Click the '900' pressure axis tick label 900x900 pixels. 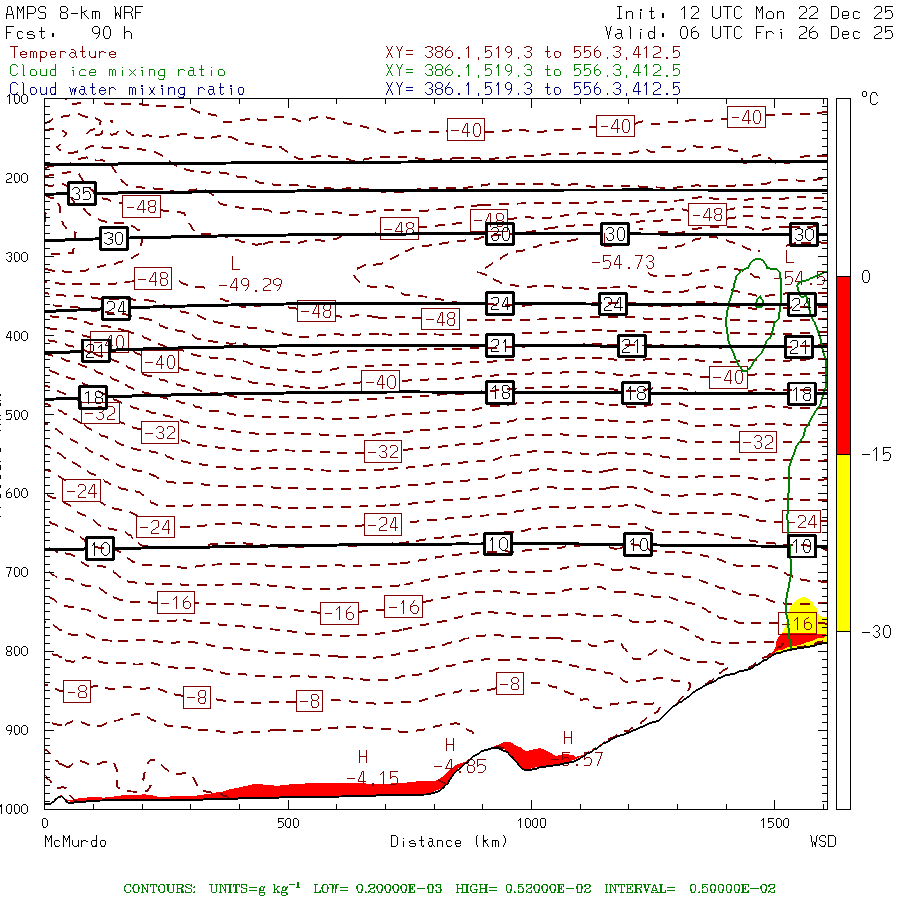pos(17,730)
